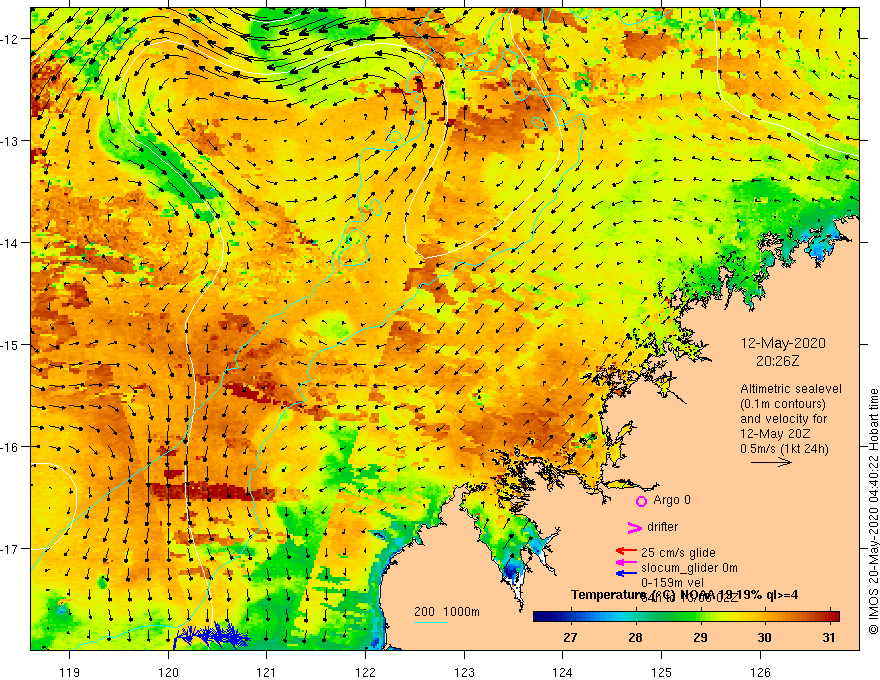Click the '(0.1m contours)' caption line

[783, 404]
